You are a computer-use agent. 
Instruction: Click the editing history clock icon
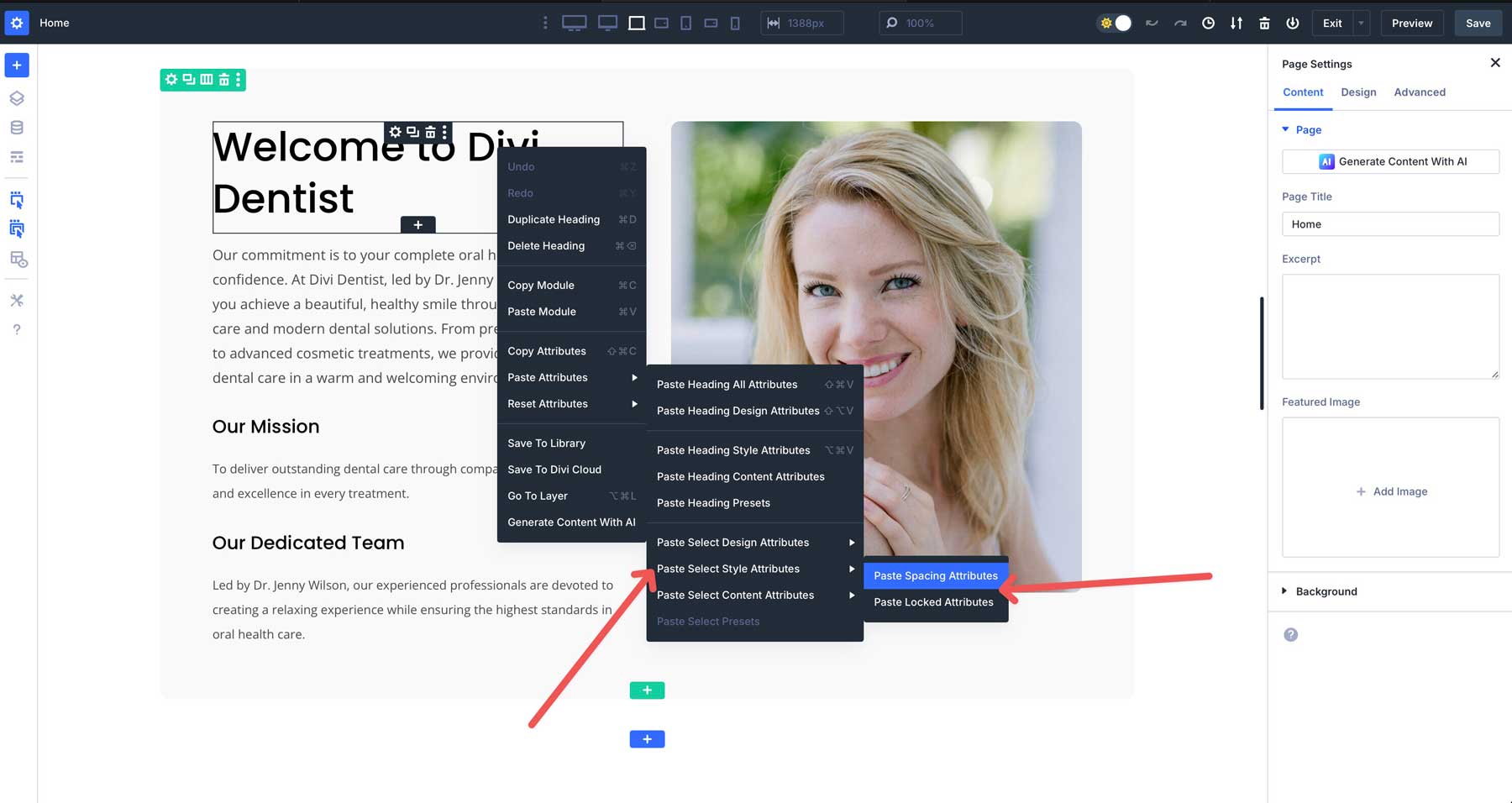click(1209, 23)
